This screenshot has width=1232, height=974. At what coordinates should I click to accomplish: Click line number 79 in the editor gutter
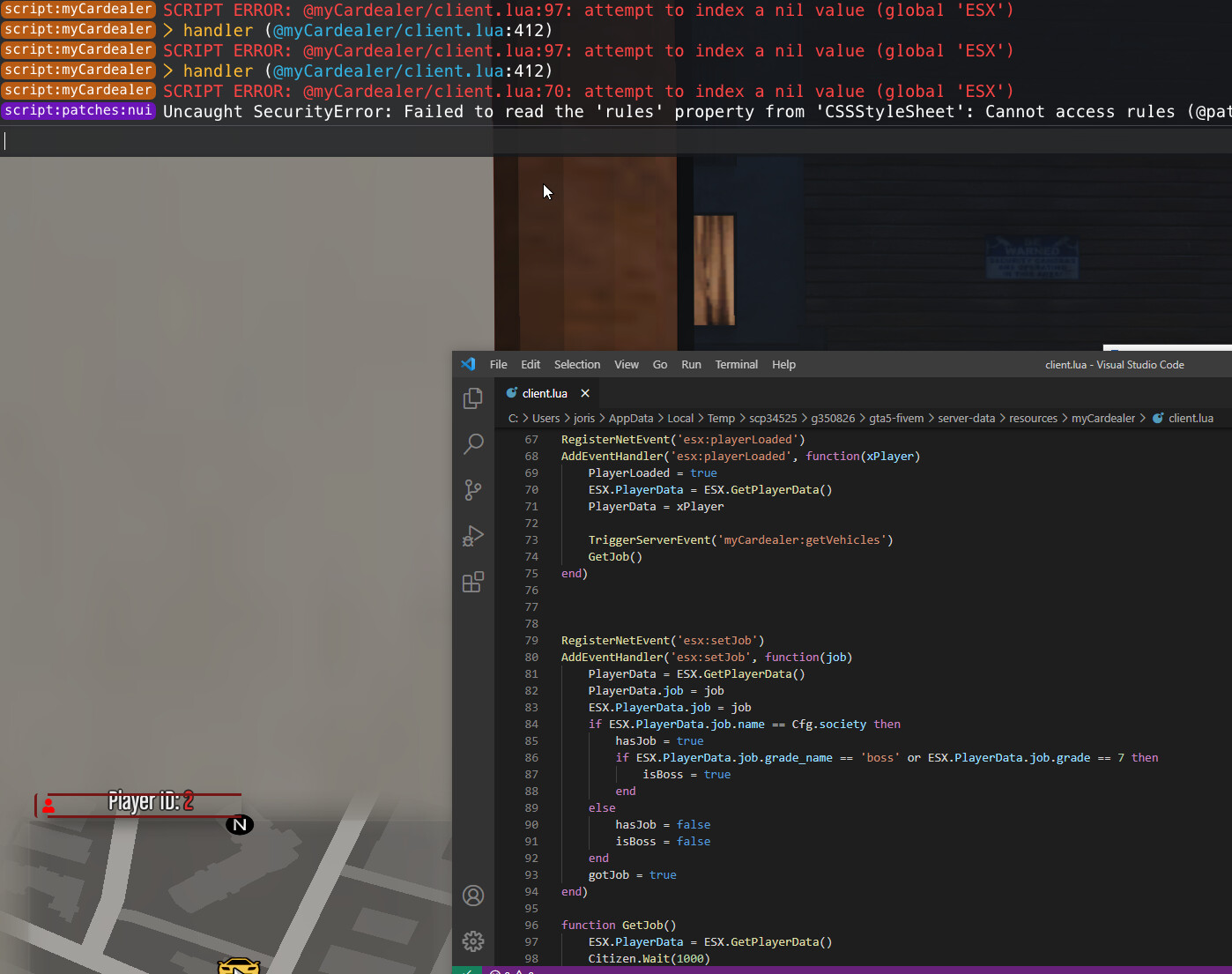[531, 640]
